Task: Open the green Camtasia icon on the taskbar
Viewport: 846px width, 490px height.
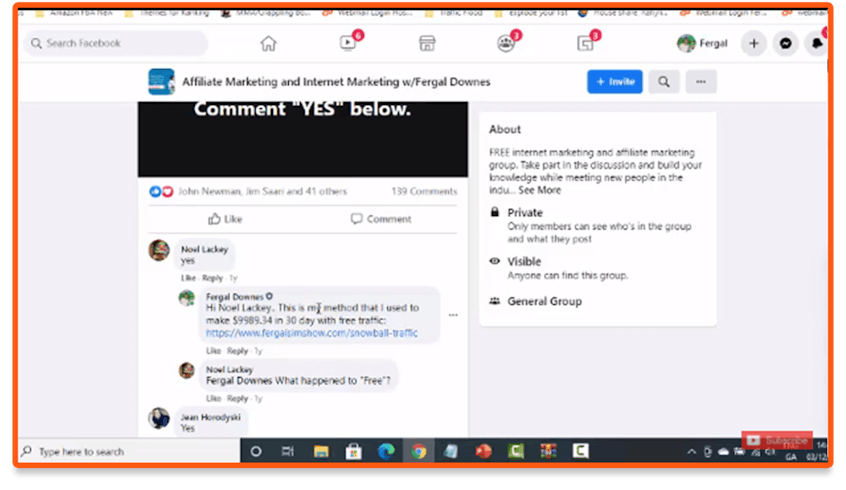Action: pos(516,451)
